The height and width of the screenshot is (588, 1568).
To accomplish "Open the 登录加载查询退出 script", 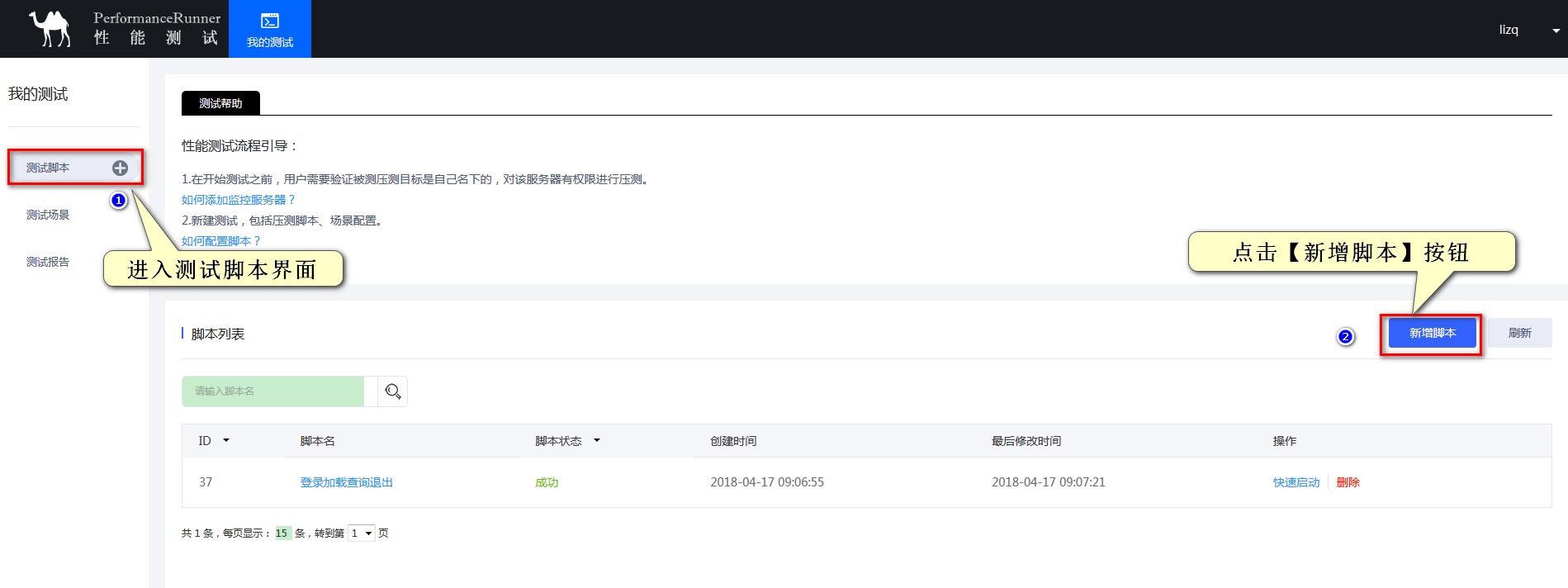I will click(x=346, y=482).
